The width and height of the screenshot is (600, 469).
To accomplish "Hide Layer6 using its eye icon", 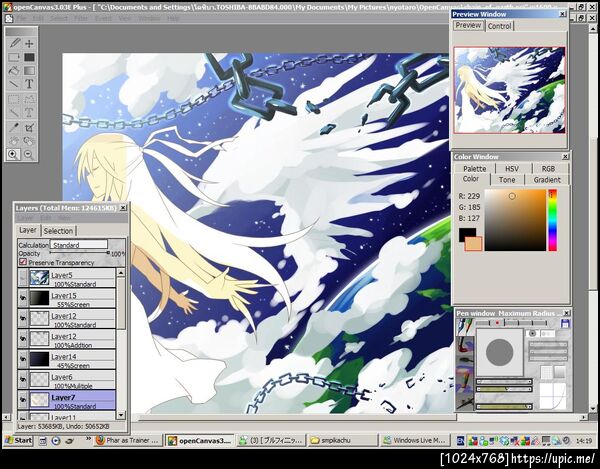I will (23, 379).
